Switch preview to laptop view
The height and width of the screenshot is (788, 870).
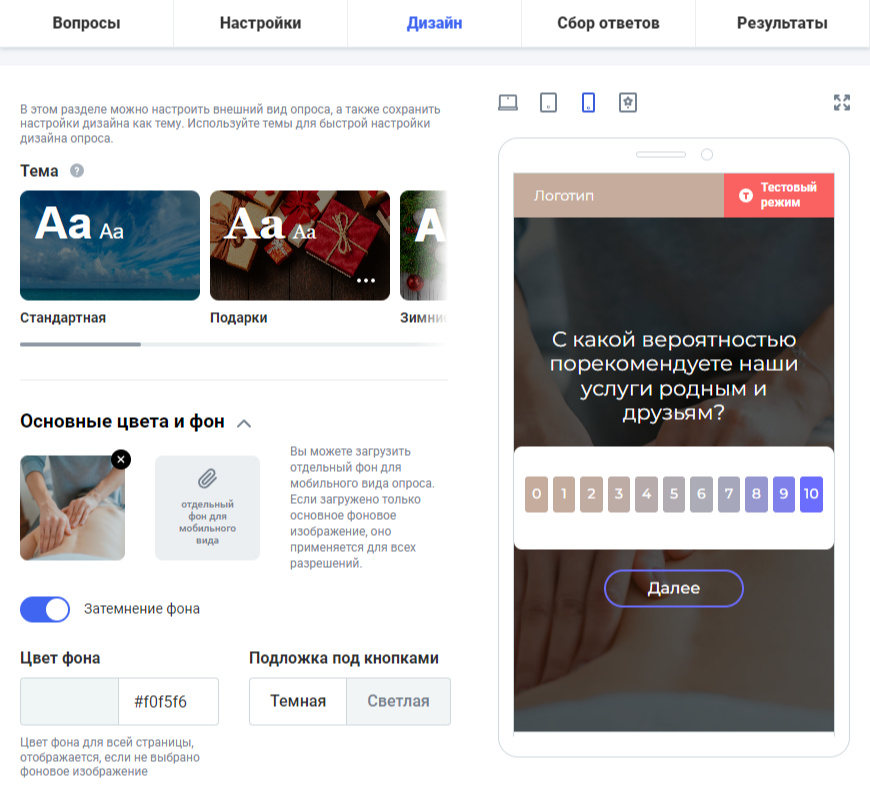click(x=508, y=103)
